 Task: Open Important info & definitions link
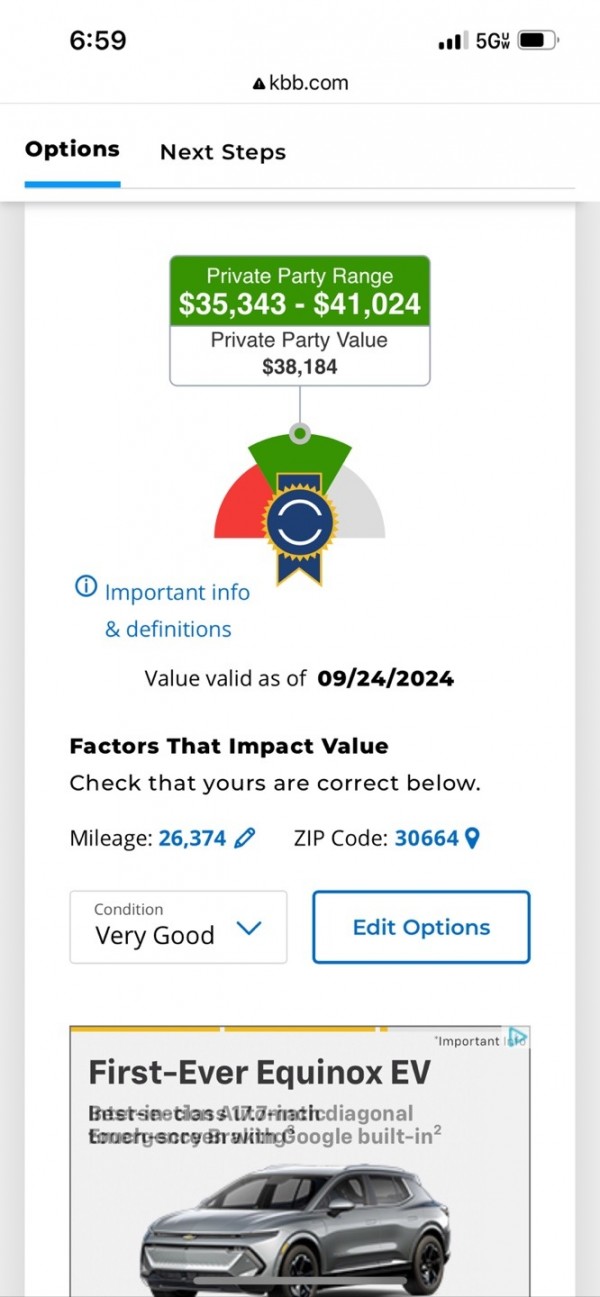(x=177, y=610)
